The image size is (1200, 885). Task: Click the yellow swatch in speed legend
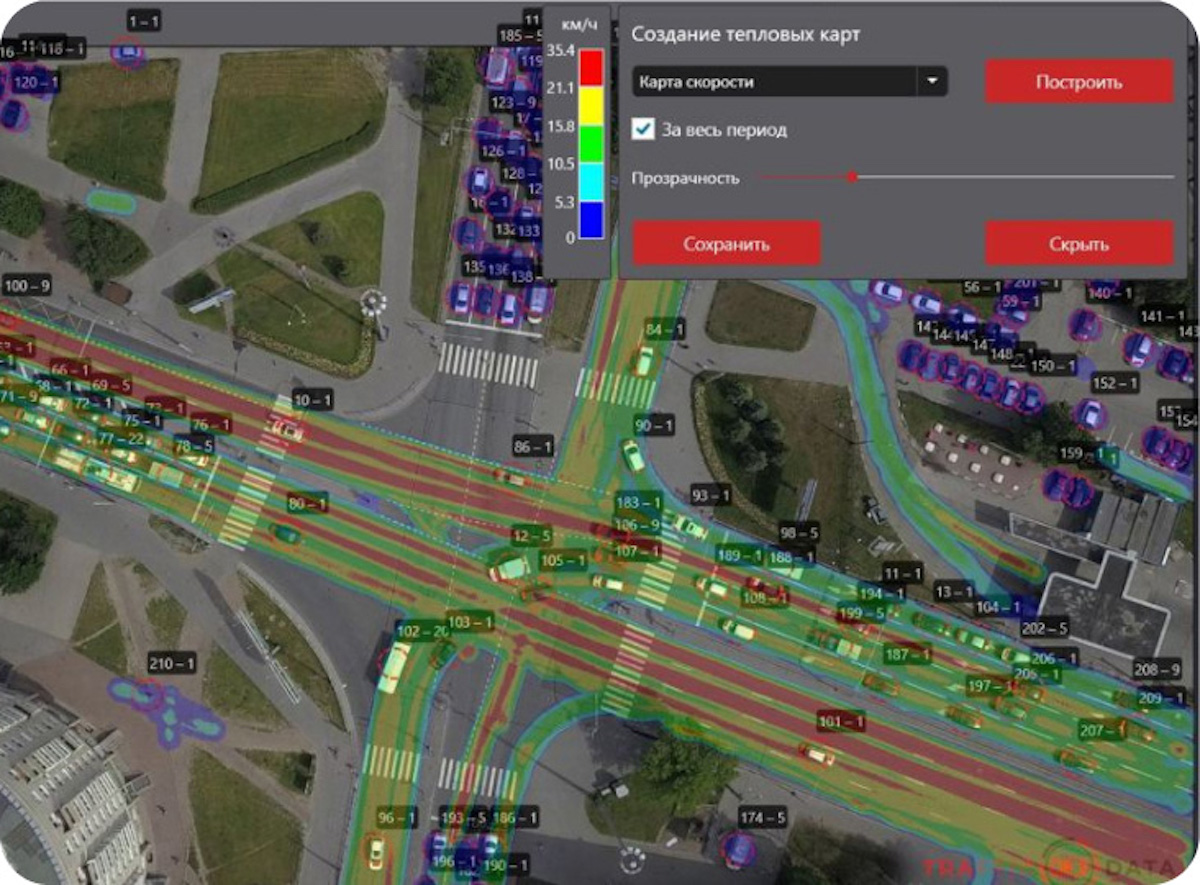point(591,107)
